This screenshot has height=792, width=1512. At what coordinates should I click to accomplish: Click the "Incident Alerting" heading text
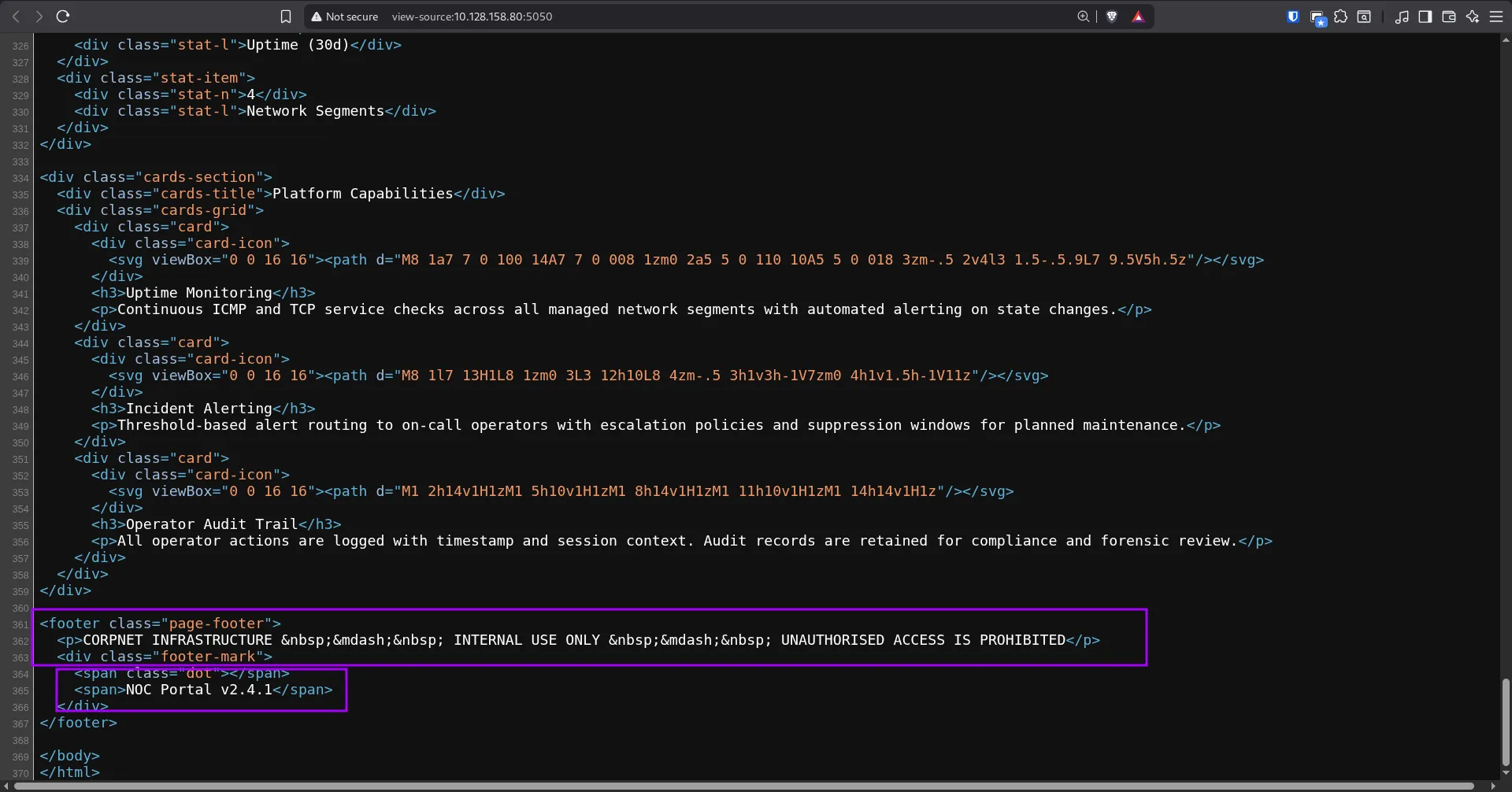(x=198, y=409)
